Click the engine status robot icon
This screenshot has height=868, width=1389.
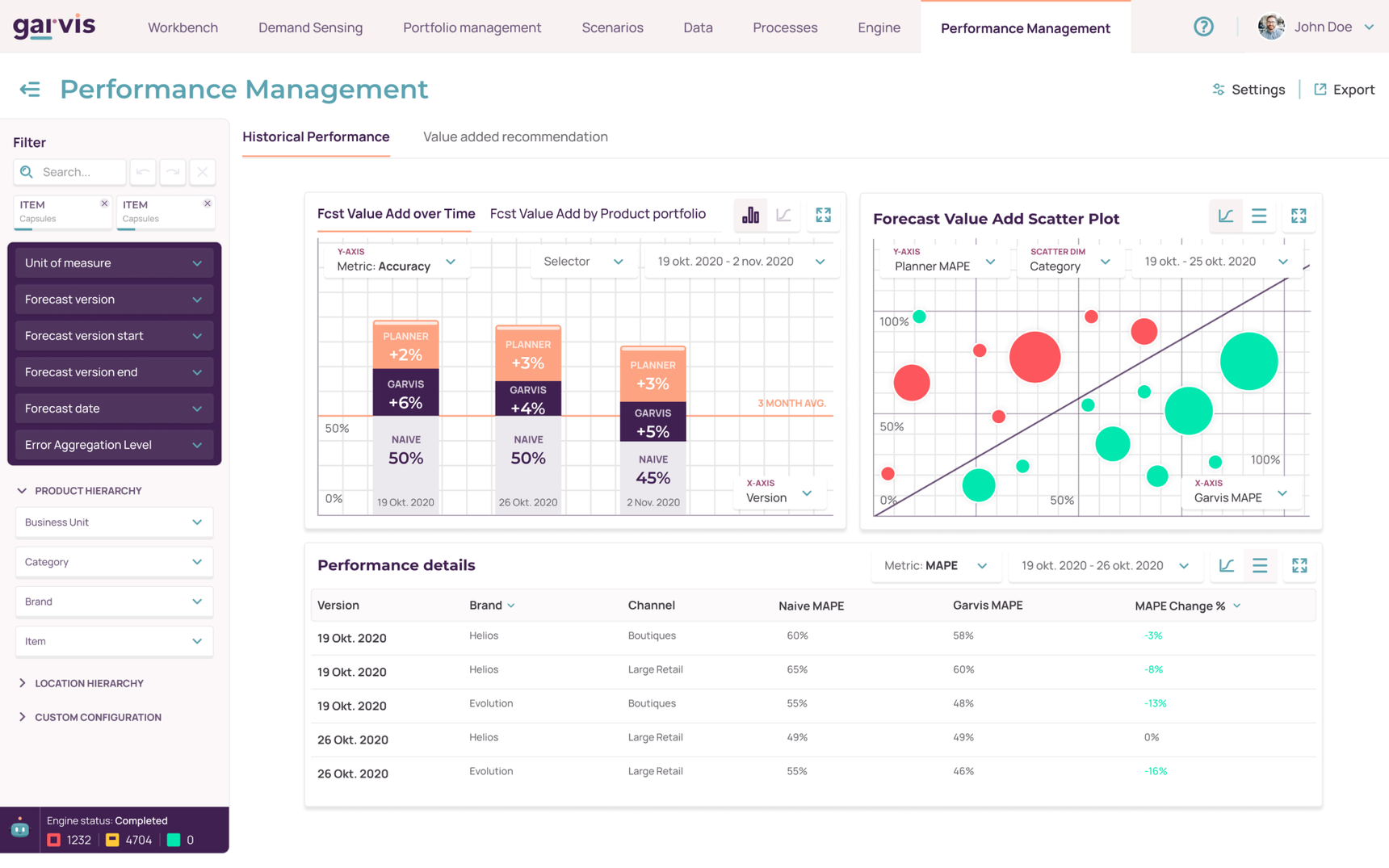pyautogui.click(x=20, y=829)
